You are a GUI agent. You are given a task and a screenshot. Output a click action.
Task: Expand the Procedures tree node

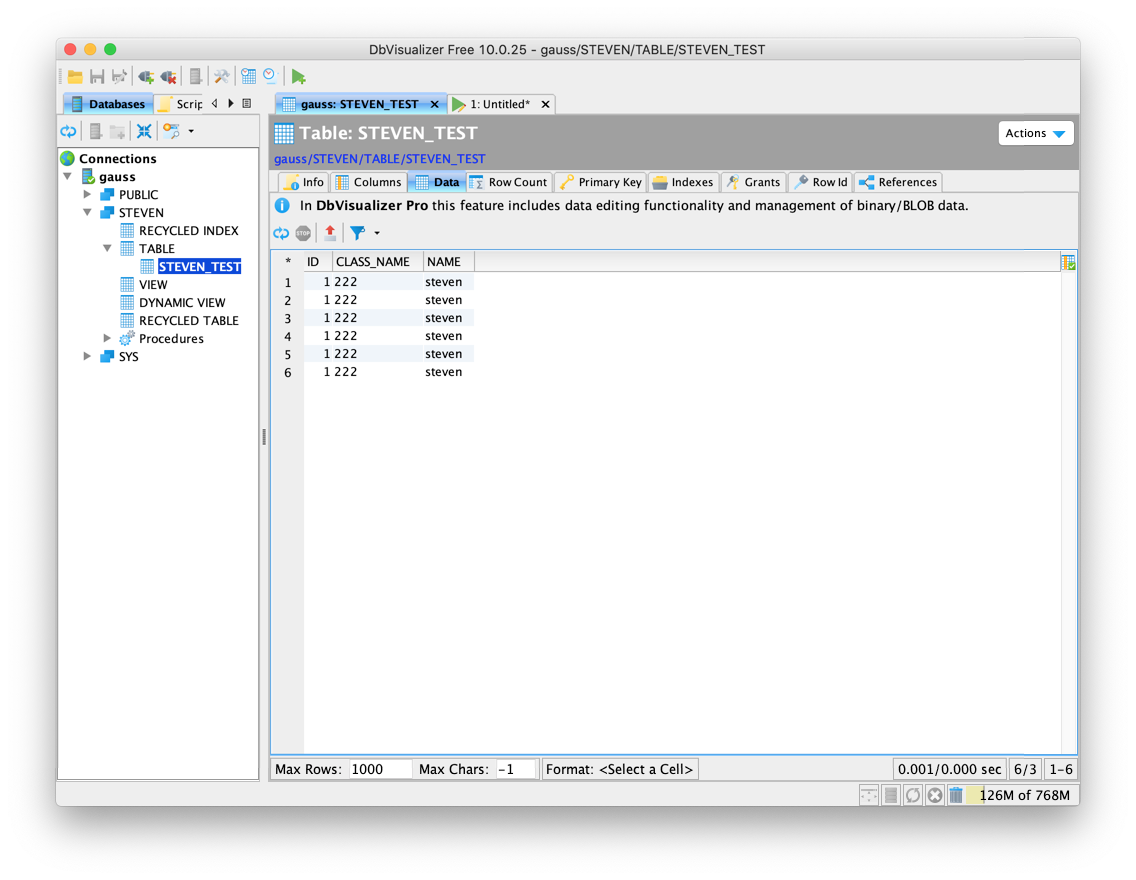(108, 339)
